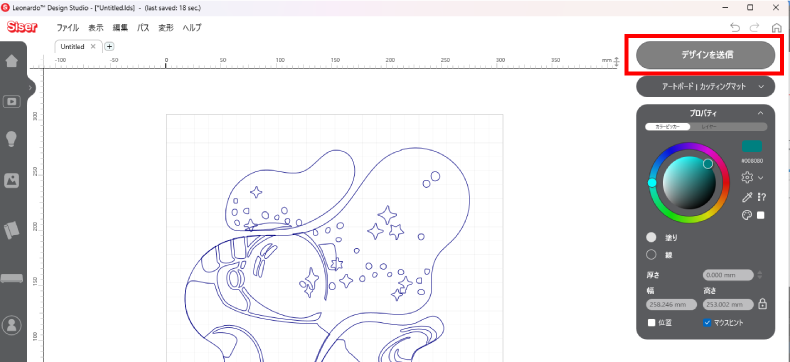Click the デザインを送信 button
790x362 pixels.
(705, 55)
